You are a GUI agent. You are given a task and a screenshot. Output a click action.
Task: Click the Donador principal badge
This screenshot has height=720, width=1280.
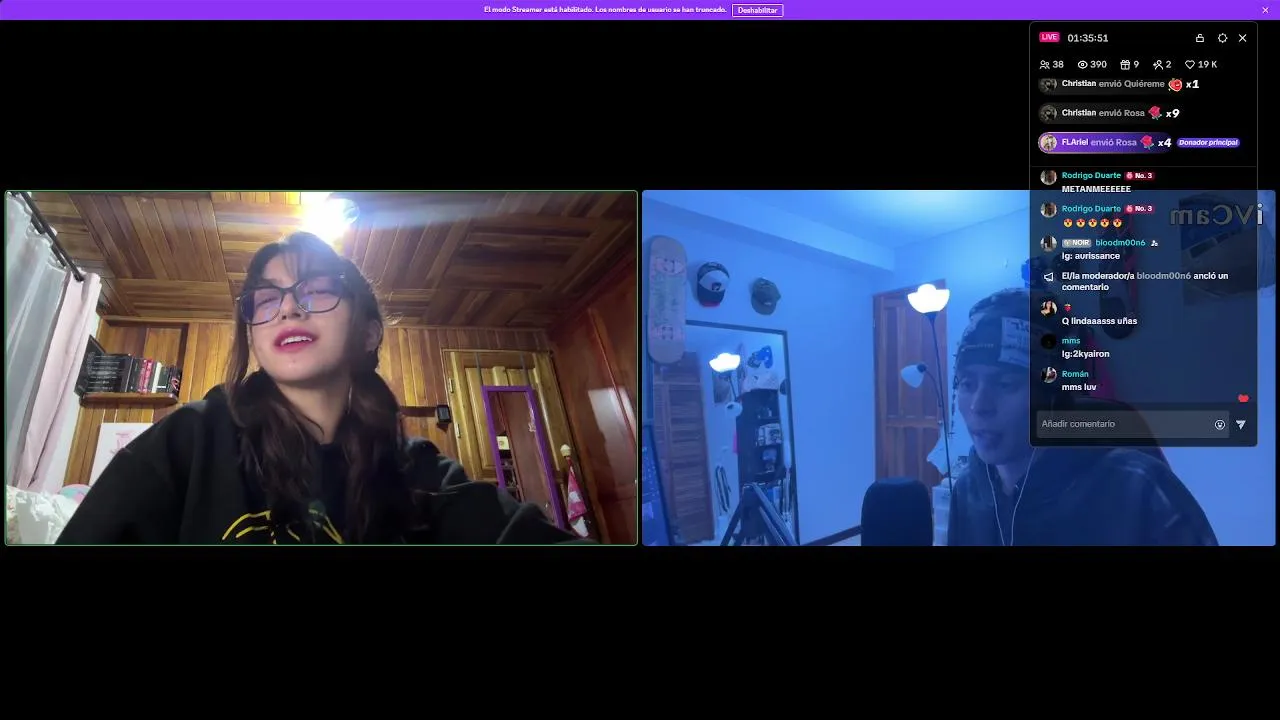coord(1208,142)
